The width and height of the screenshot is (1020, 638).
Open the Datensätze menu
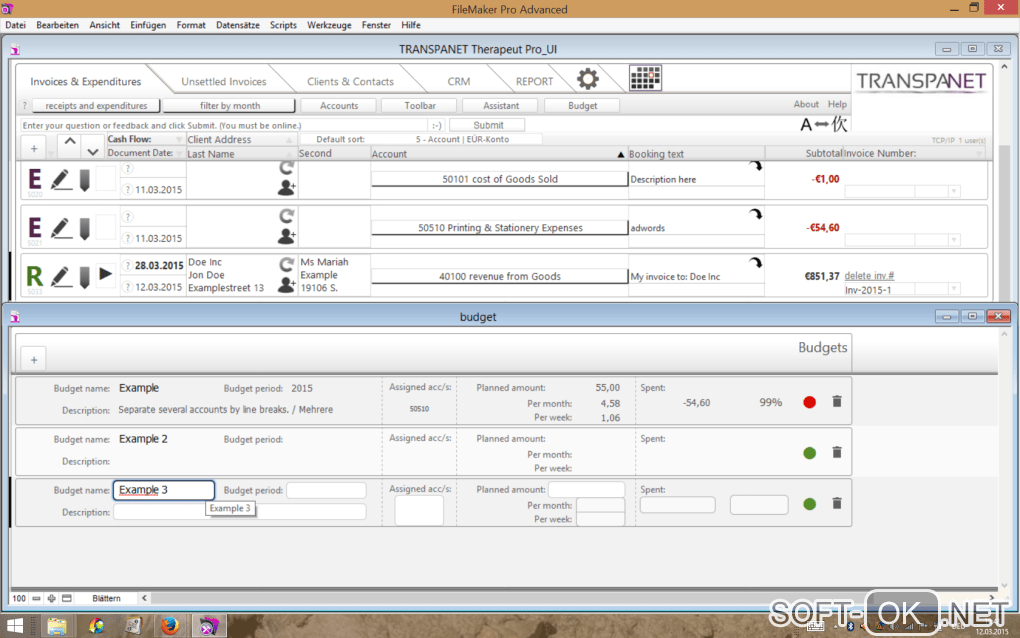tap(237, 25)
